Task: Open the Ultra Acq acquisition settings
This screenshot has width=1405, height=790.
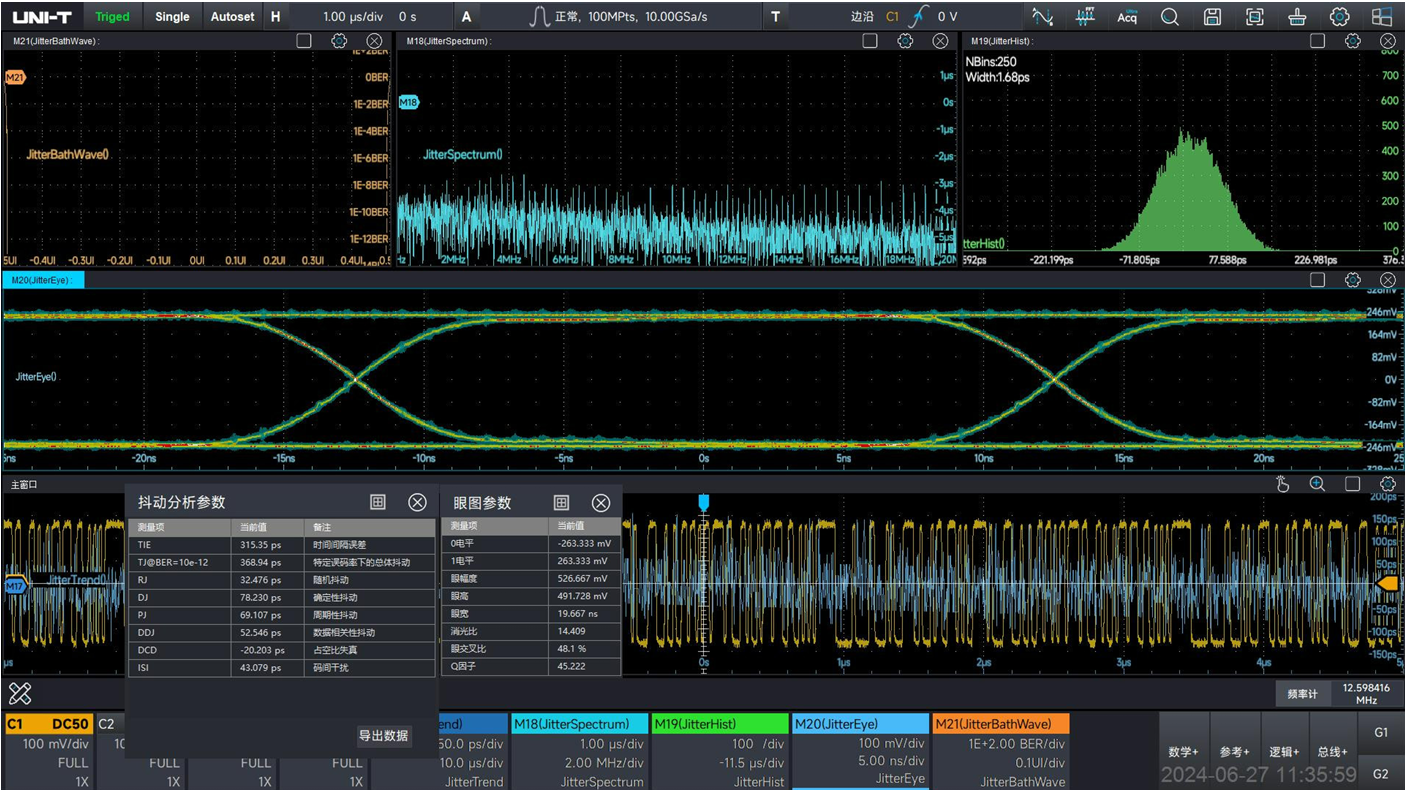Action: [1127, 16]
